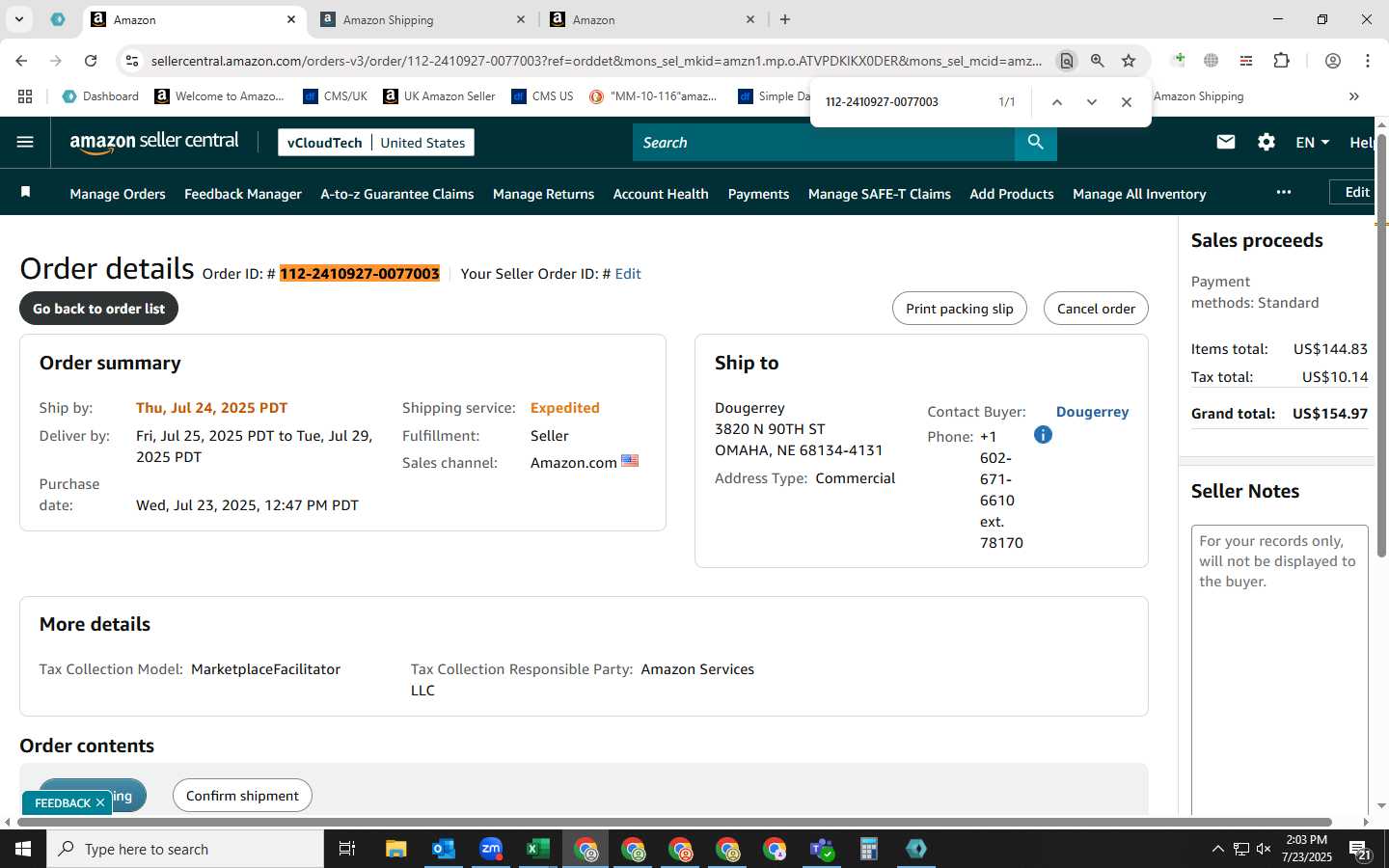Click the grey globe extension icon
1389x868 pixels.
pyautogui.click(x=1211, y=60)
